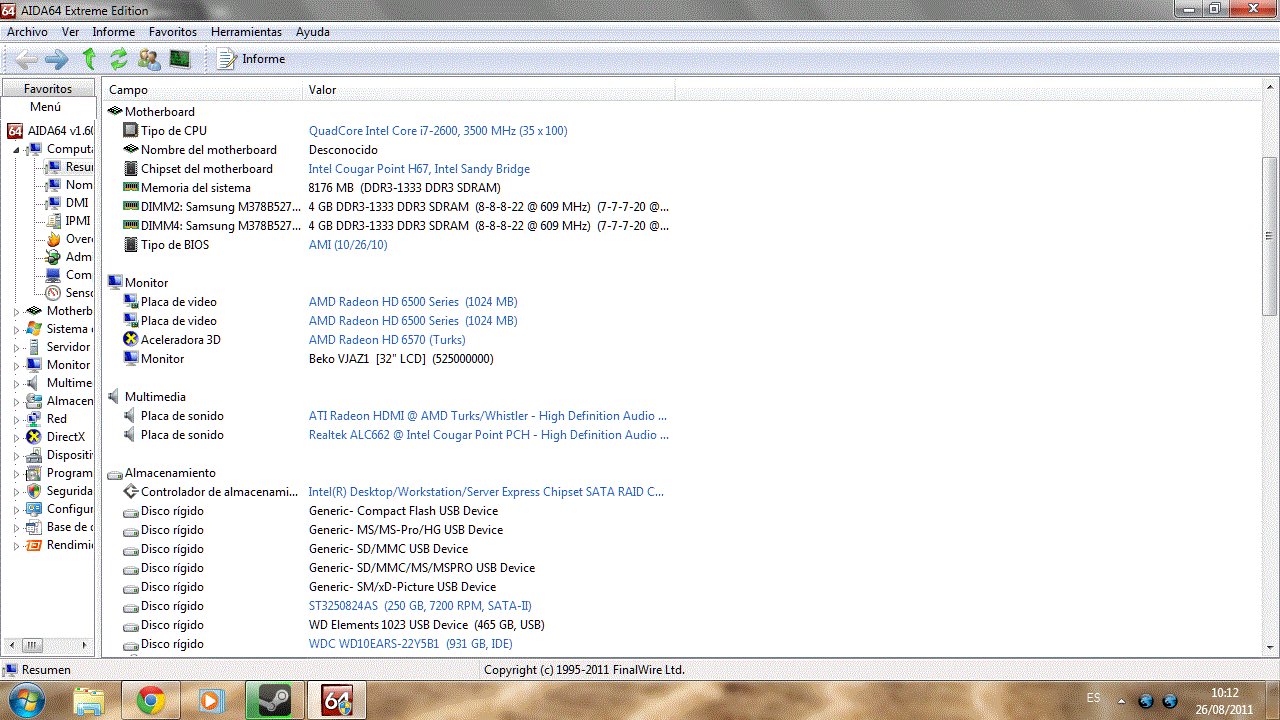
Task: Open the Ayuda menu
Action: [313, 32]
